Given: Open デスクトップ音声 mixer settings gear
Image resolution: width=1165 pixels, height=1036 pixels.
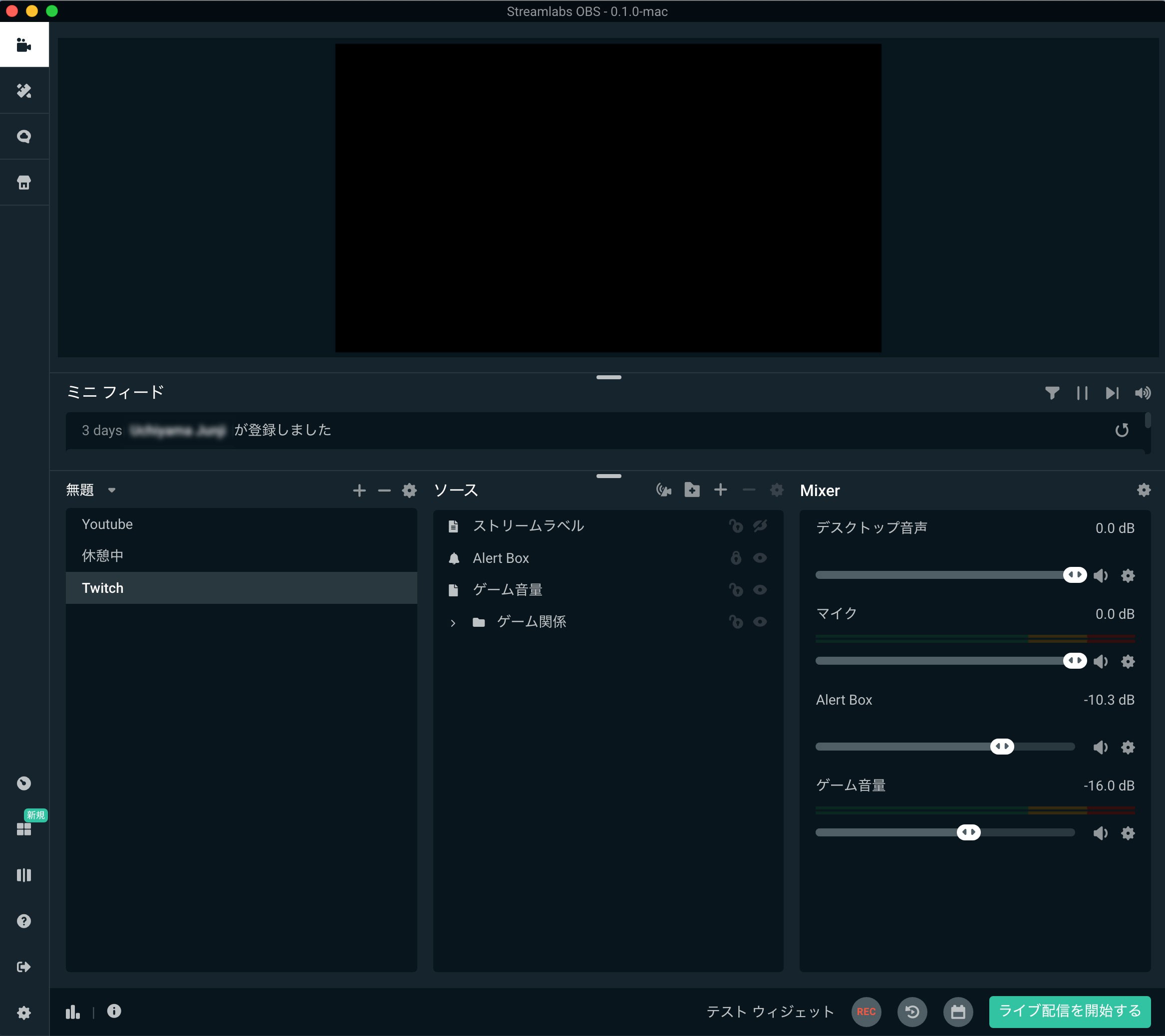Looking at the screenshot, I should (1128, 575).
